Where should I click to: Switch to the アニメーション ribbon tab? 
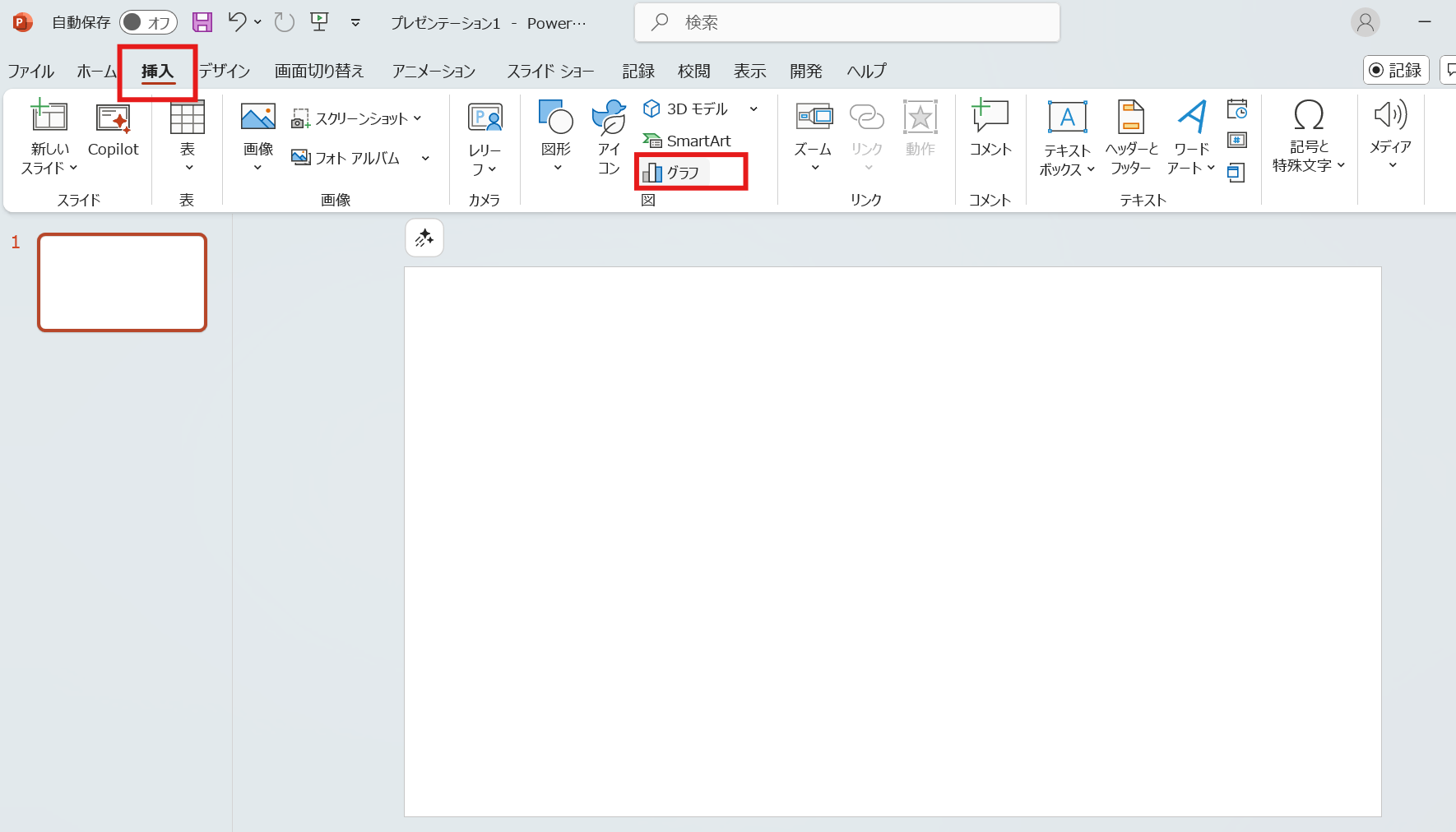pos(434,71)
